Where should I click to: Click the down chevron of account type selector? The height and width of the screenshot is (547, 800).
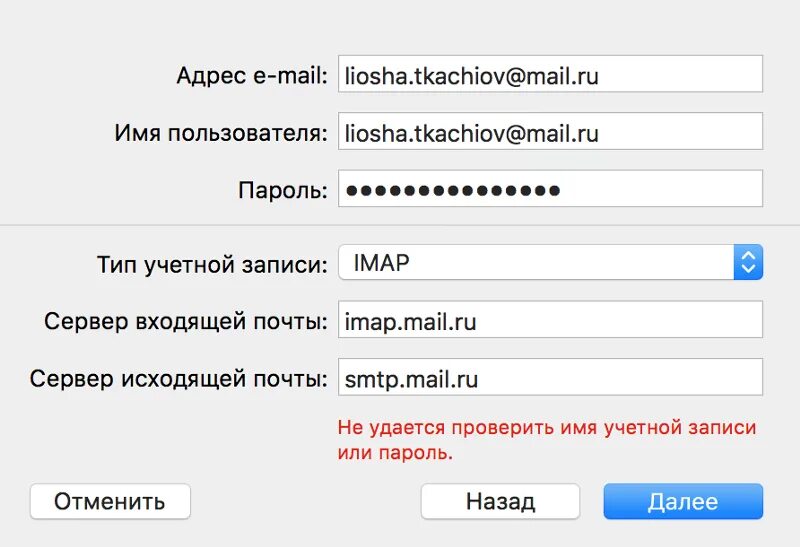[748, 268]
